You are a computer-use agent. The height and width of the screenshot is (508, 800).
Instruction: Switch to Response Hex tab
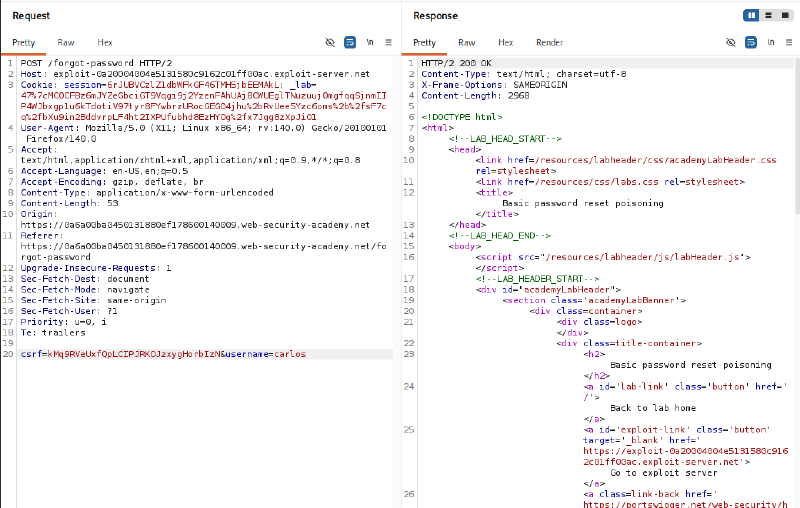506,42
